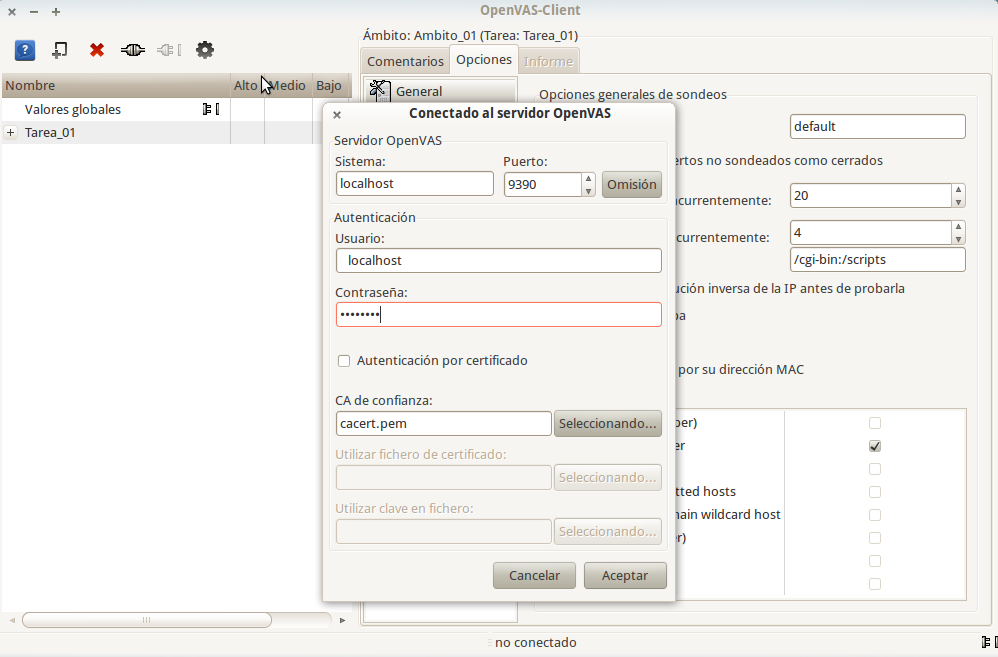Click the Omisión default port button
998x657 pixels.
(631, 185)
